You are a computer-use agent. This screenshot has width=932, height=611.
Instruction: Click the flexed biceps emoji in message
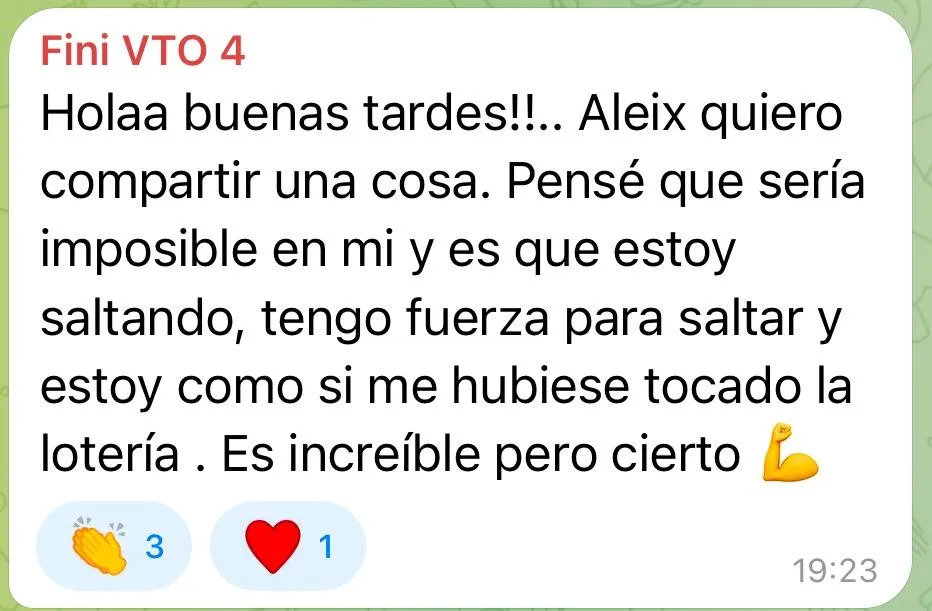[x=790, y=452]
